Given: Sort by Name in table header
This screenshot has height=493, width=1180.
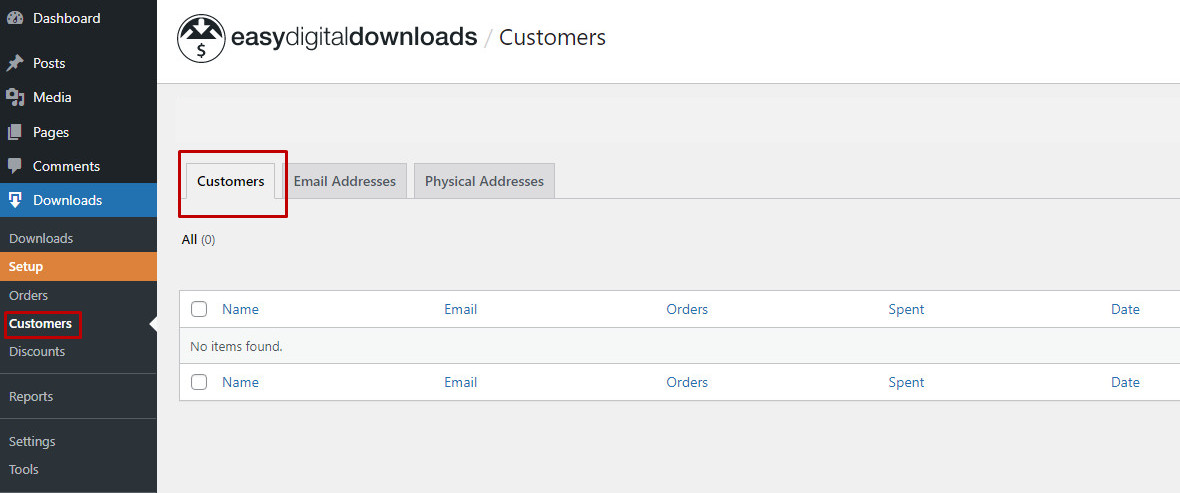Looking at the screenshot, I should 240,309.
